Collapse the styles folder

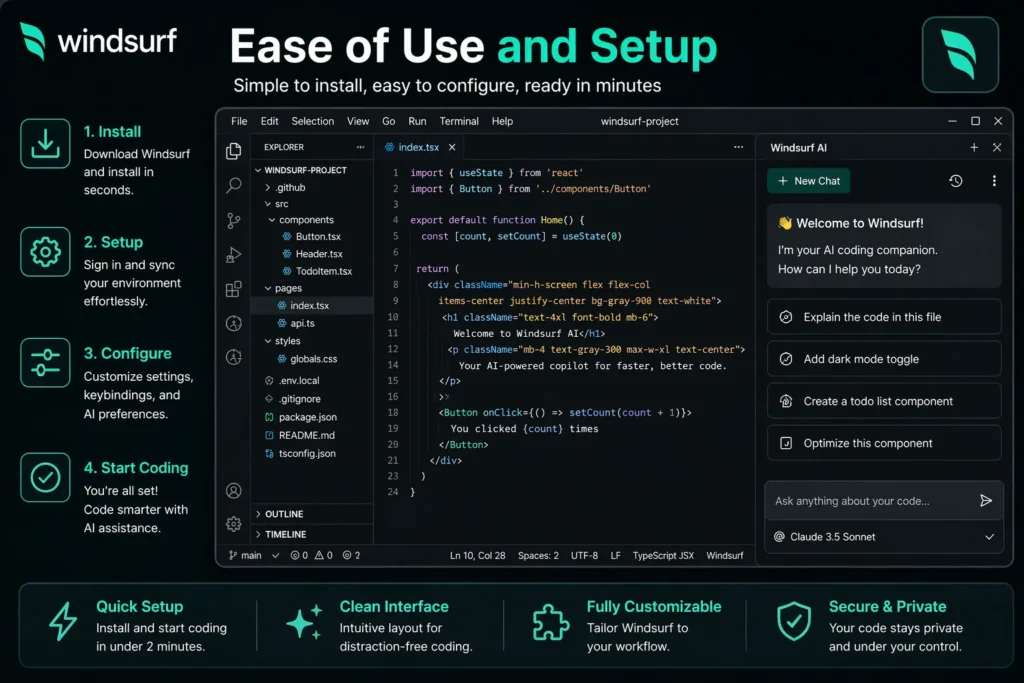coord(268,341)
